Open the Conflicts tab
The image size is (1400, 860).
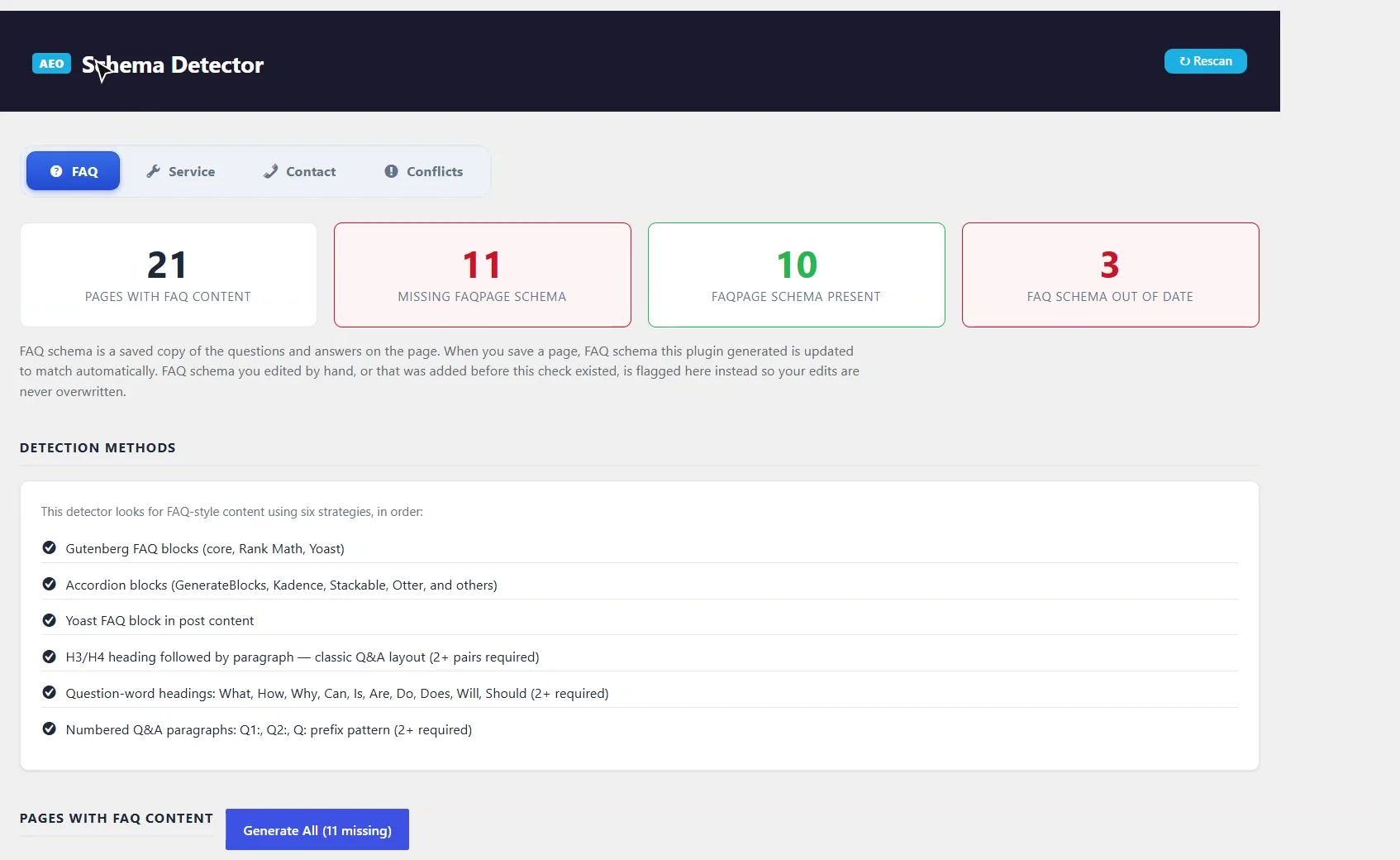(423, 171)
